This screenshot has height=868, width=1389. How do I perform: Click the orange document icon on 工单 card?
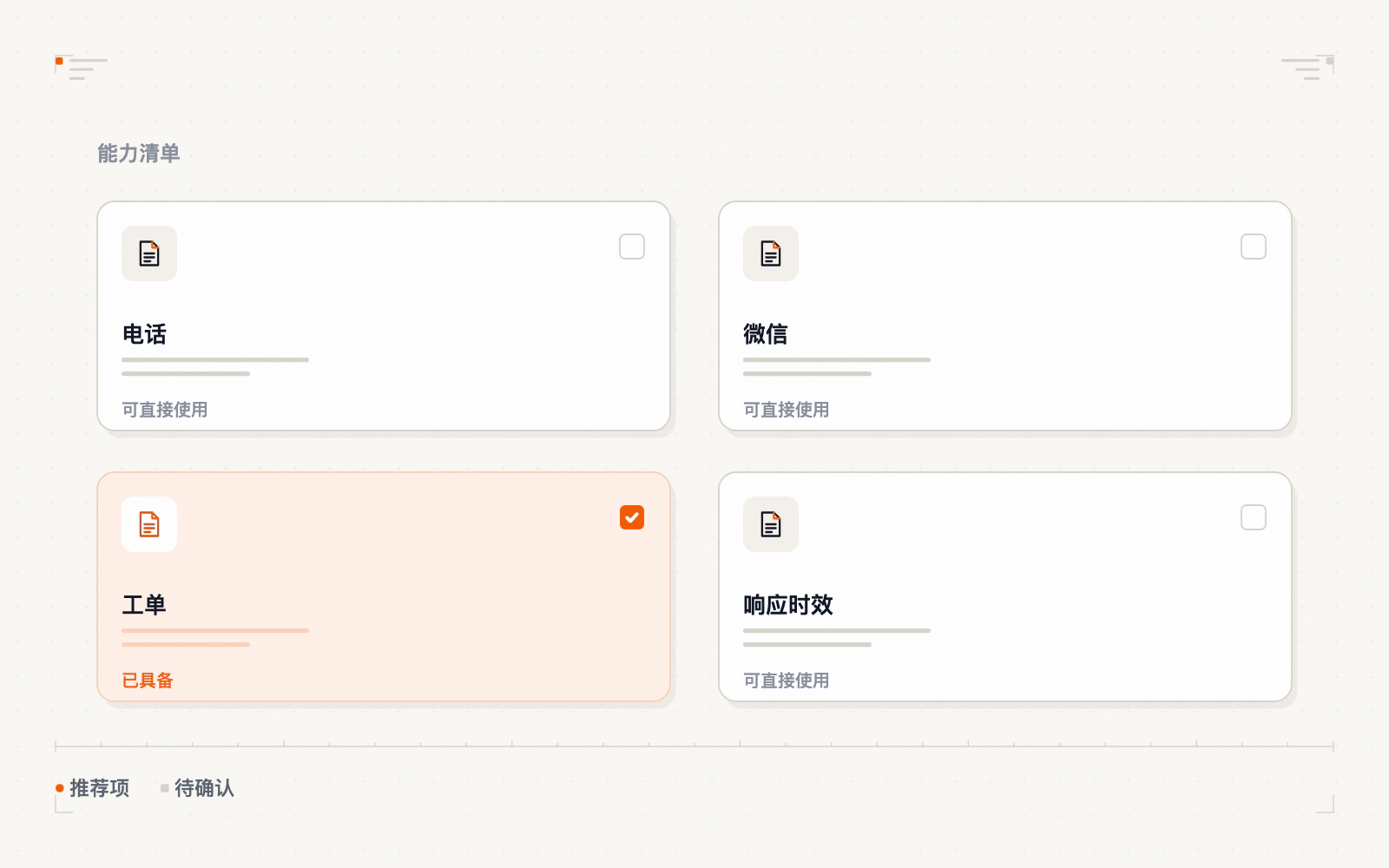[x=149, y=524]
